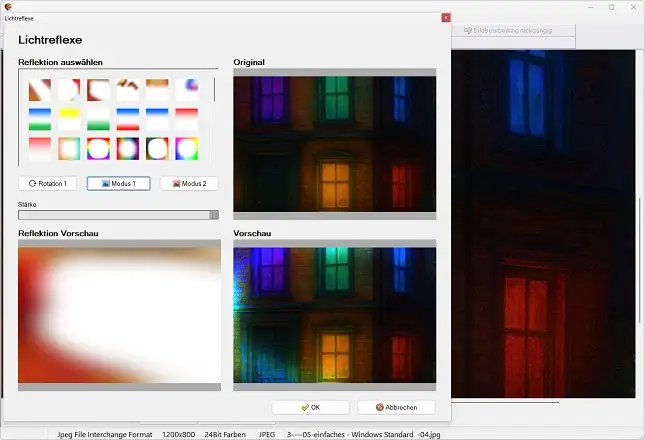645x440 pixels.
Task: Choose the yellow-topped reflection swatch
Action: pyautogui.click(x=69, y=119)
